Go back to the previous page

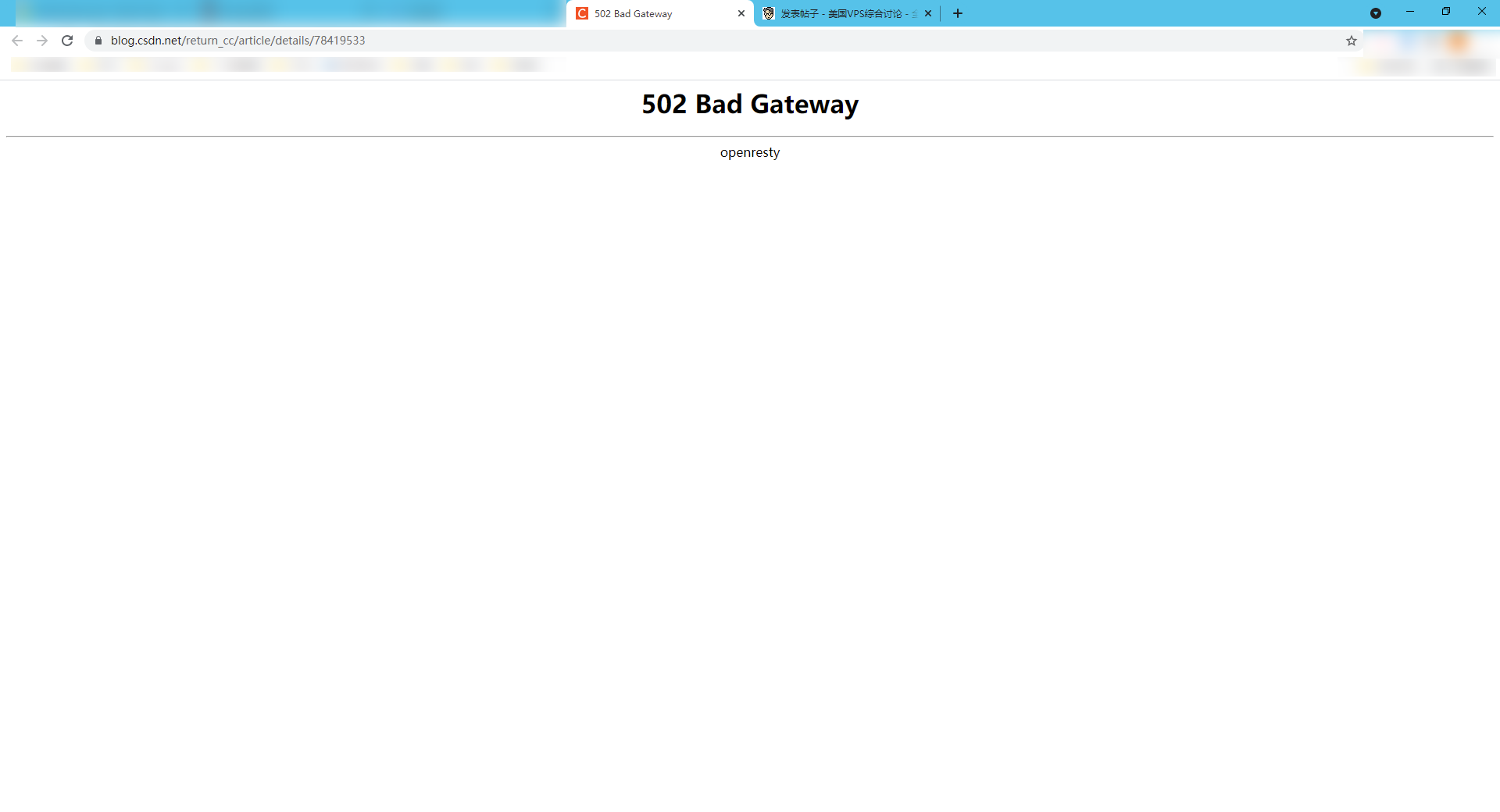(17, 41)
